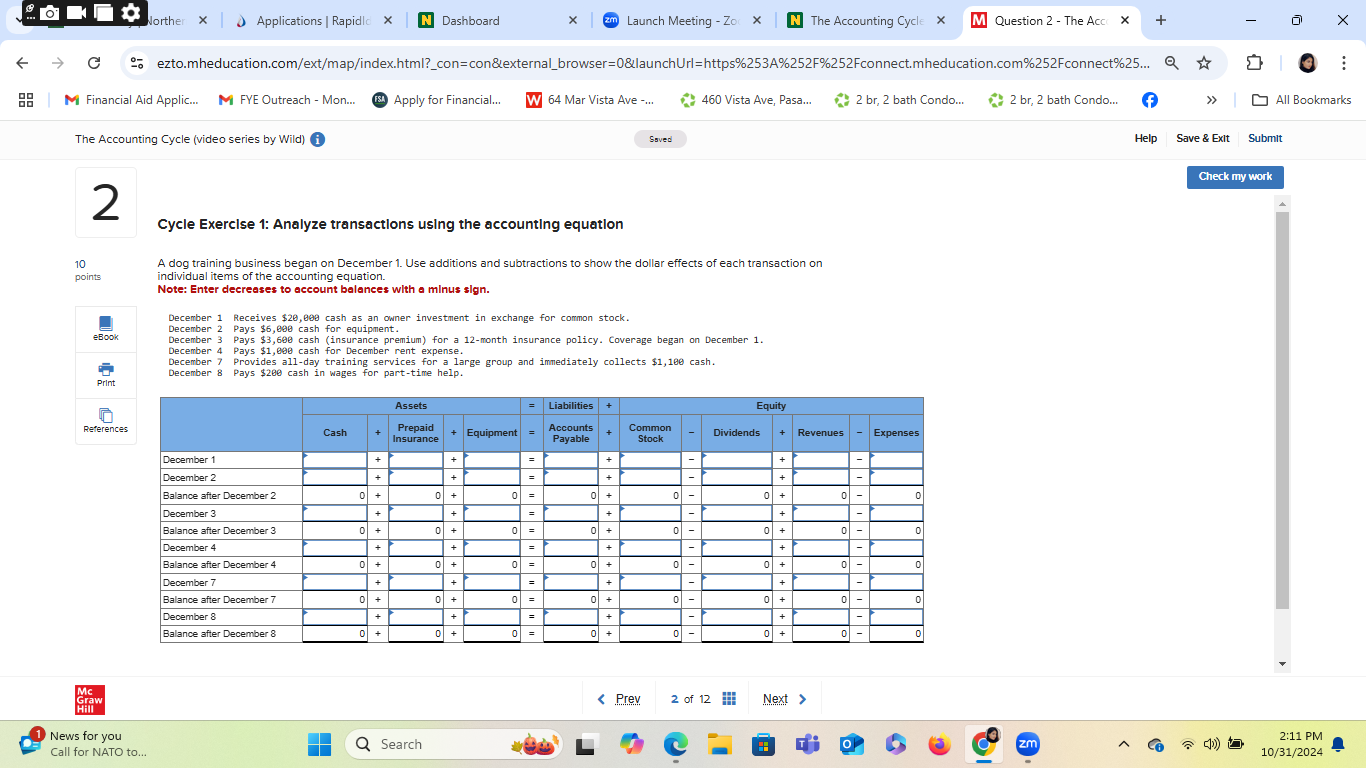Open the Apply for Financial... bookmark
Screen dimensions: 1366x768
point(437,100)
